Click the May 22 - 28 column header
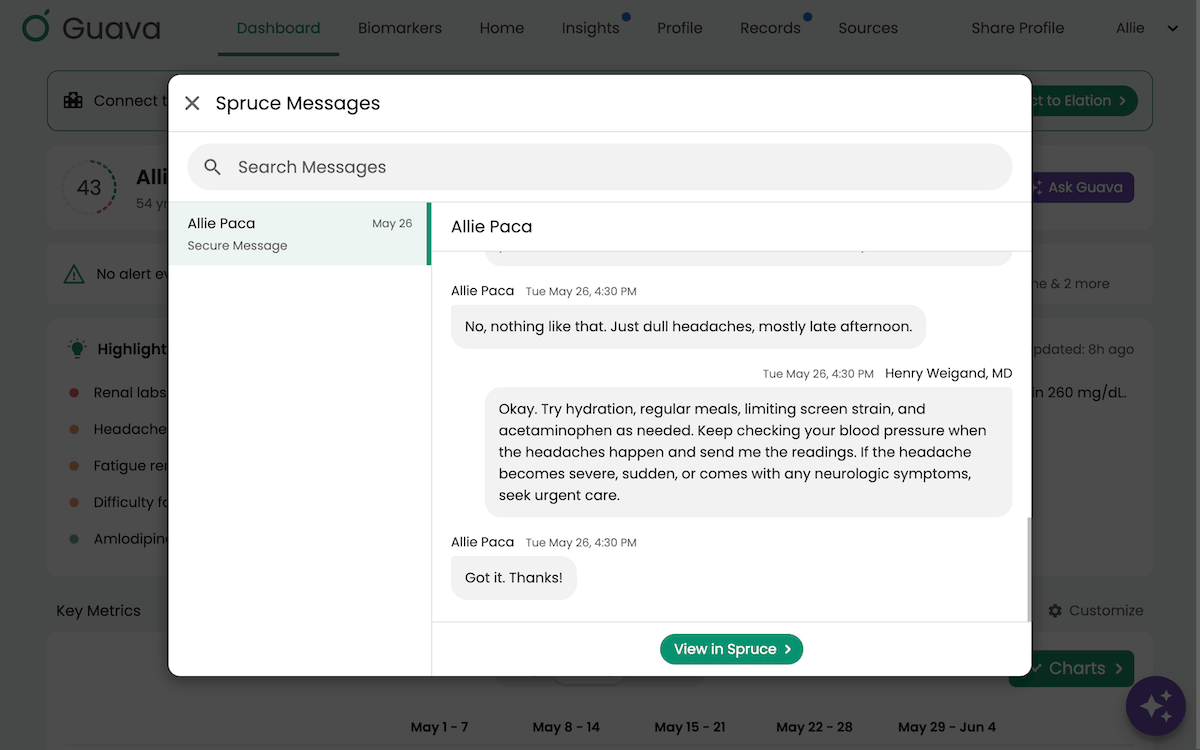The width and height of the screenshot is (1200, 750). 814,727
